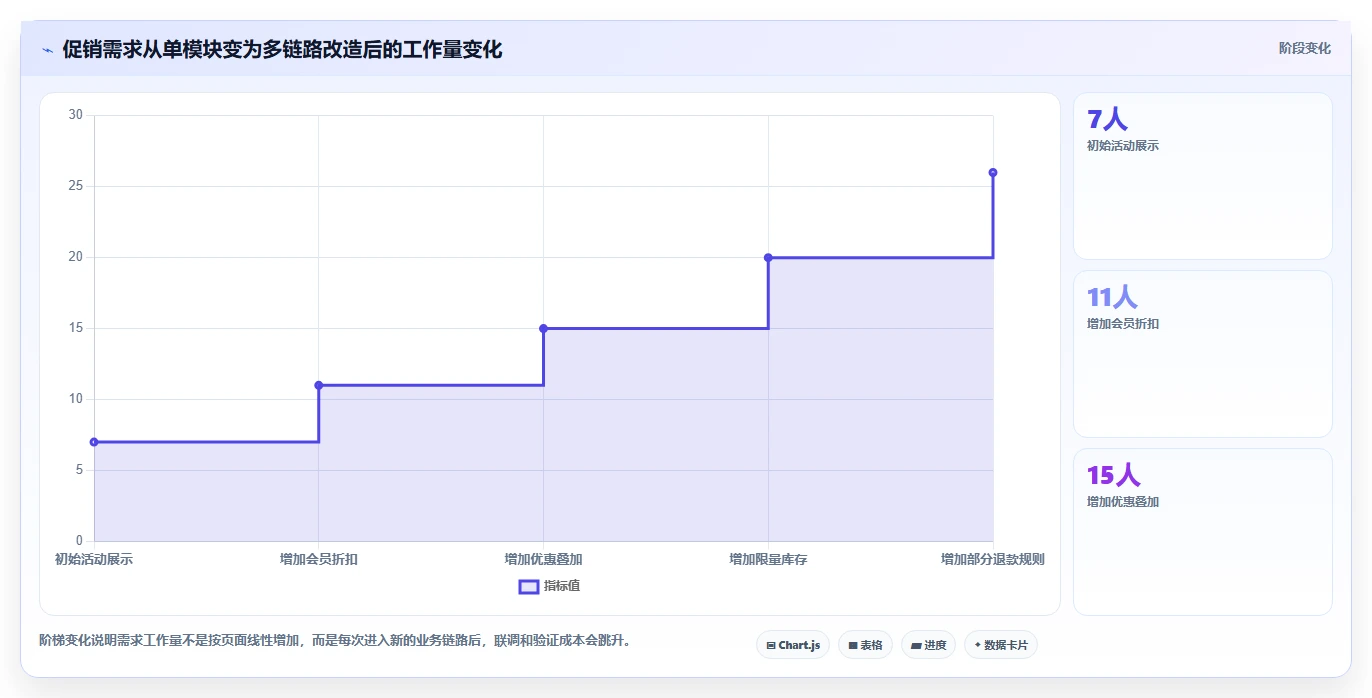Click the 15人 stat card value
Image resolution: width=1372 pixels, height=698 pixels.
pyautogui.click(x=1114, y=475)
